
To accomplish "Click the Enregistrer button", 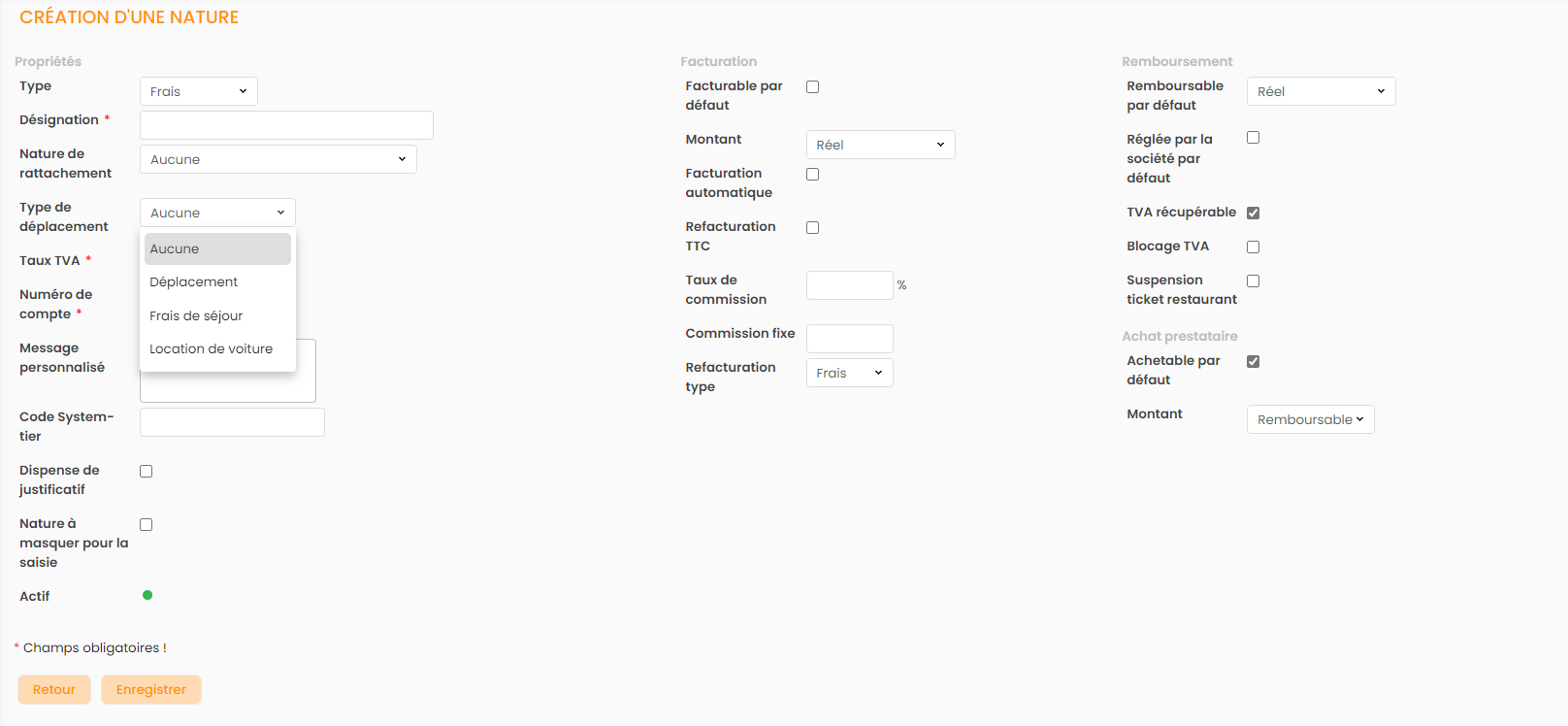I will click(150, 689).
